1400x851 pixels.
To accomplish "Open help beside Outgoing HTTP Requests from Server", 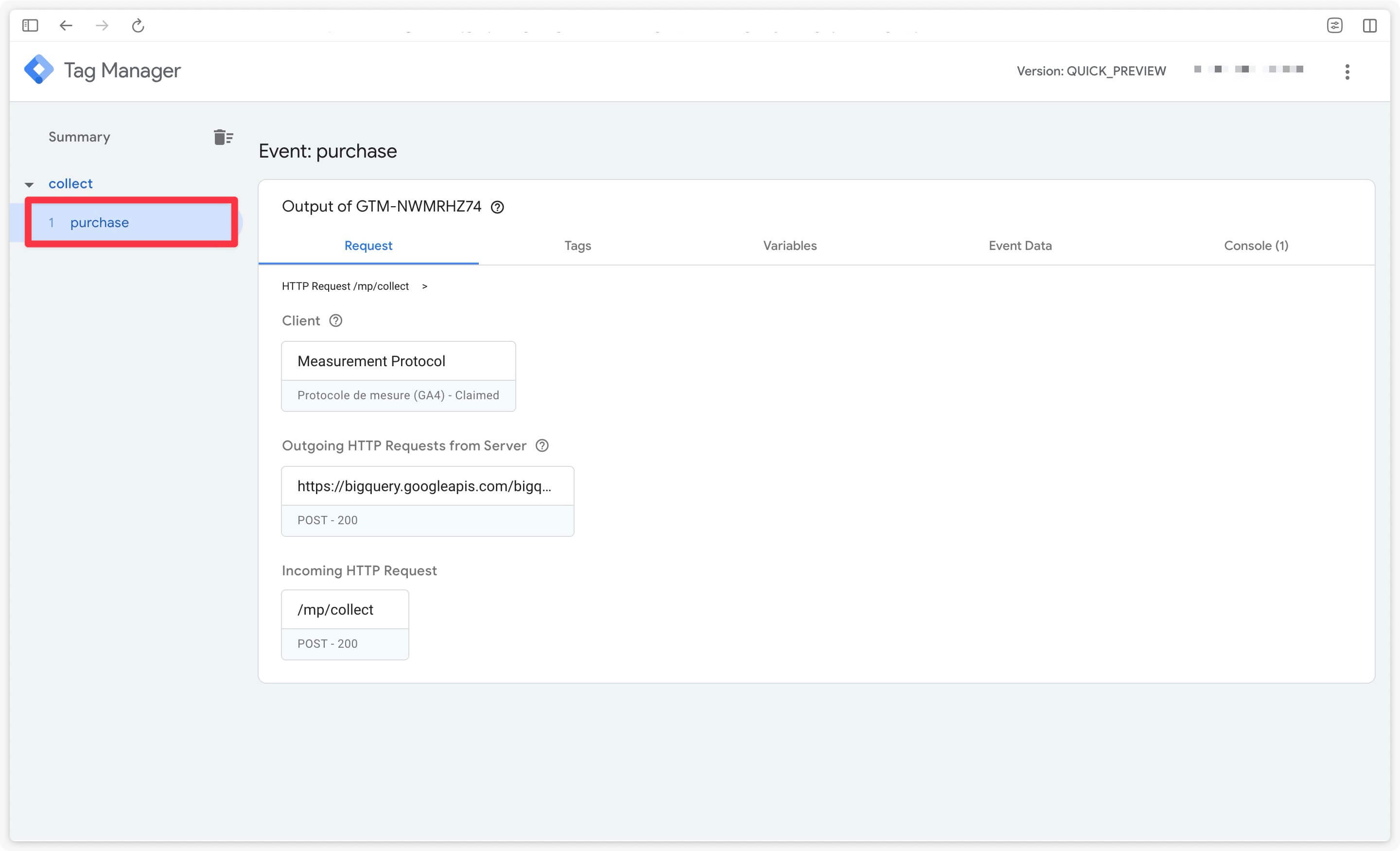I will 542,445.
